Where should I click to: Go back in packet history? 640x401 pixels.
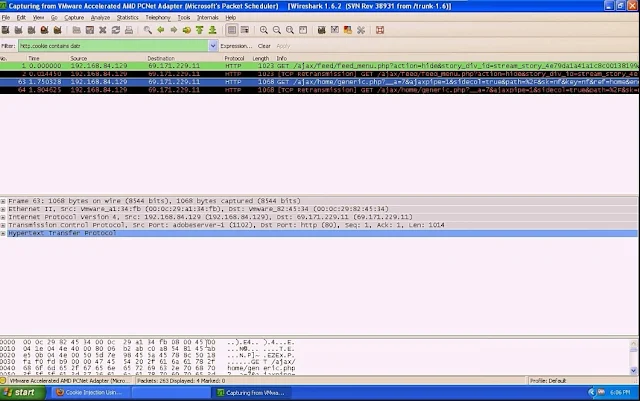coord(161,30)
